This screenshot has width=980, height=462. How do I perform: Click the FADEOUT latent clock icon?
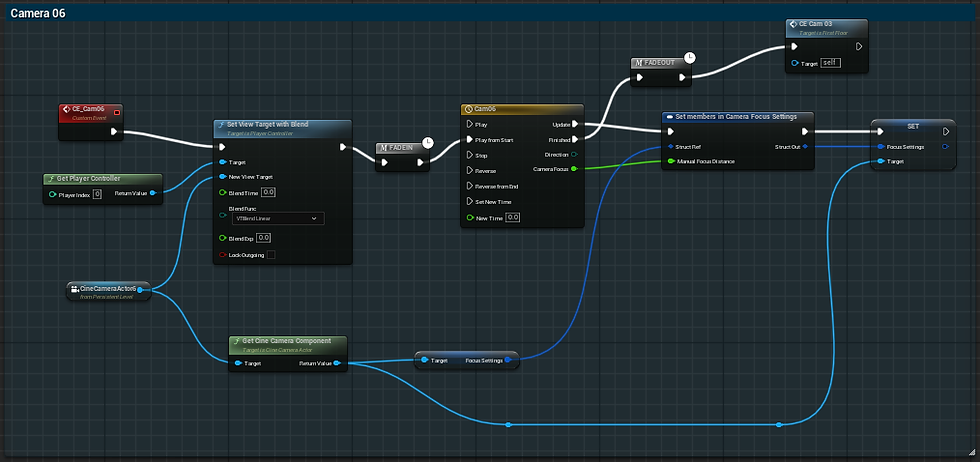(x=689, y=58)
